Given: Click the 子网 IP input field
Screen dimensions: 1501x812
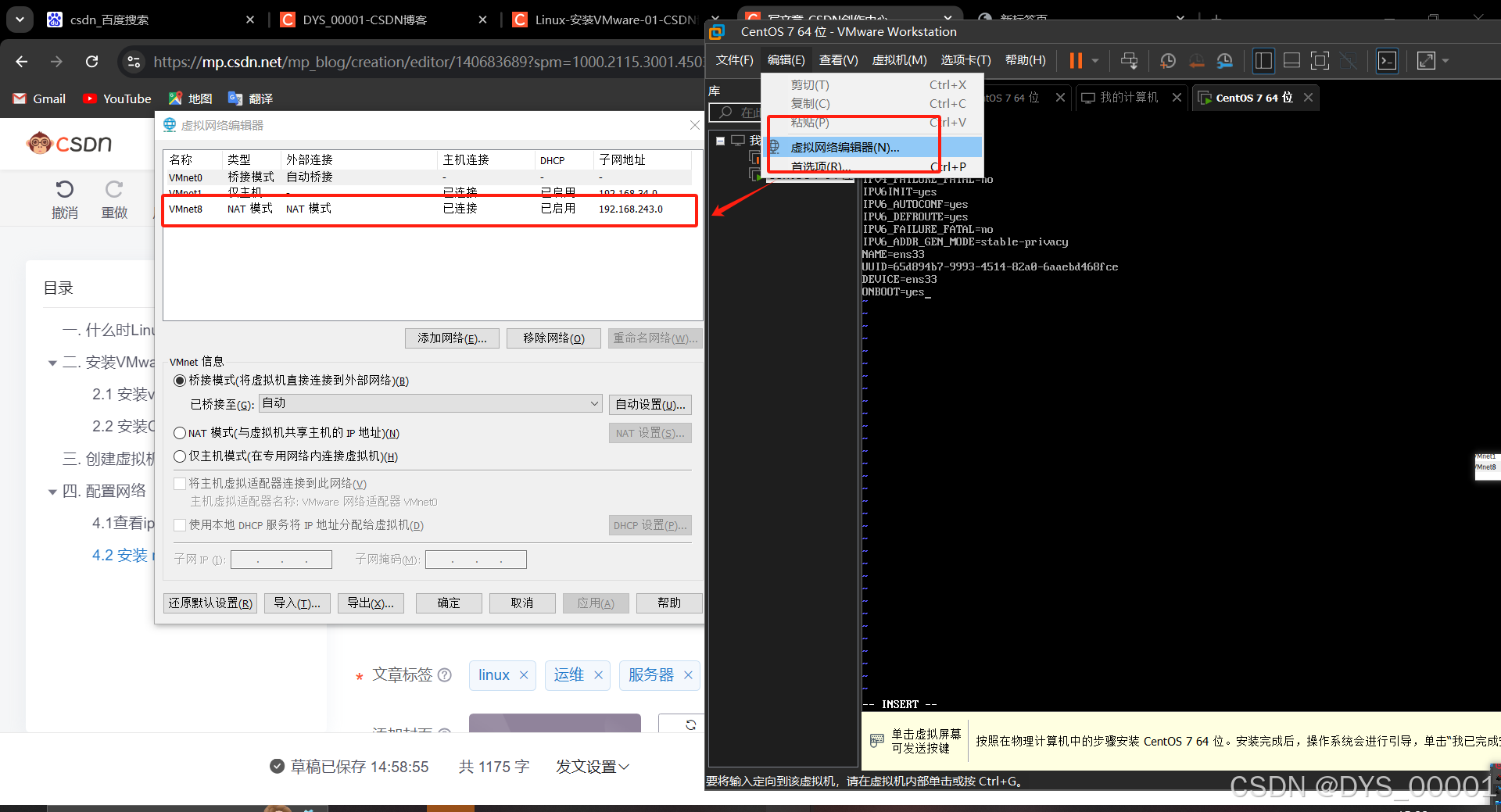Looking at the screenshot, I should (x=281, y=560).
